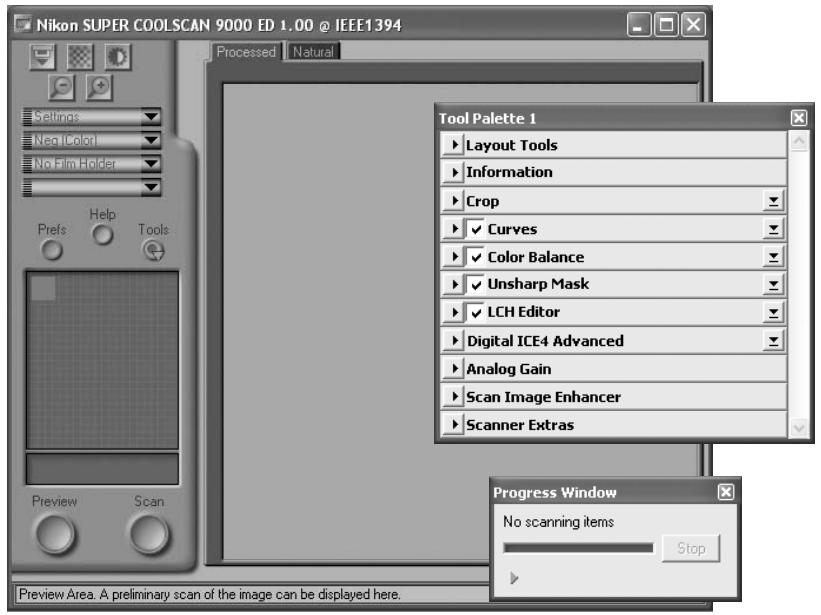The width and height of the screenshot is (821, 615).
Task: Open the Settings dropdown menu
Action: pyautogui.click(x=92, y=116)
